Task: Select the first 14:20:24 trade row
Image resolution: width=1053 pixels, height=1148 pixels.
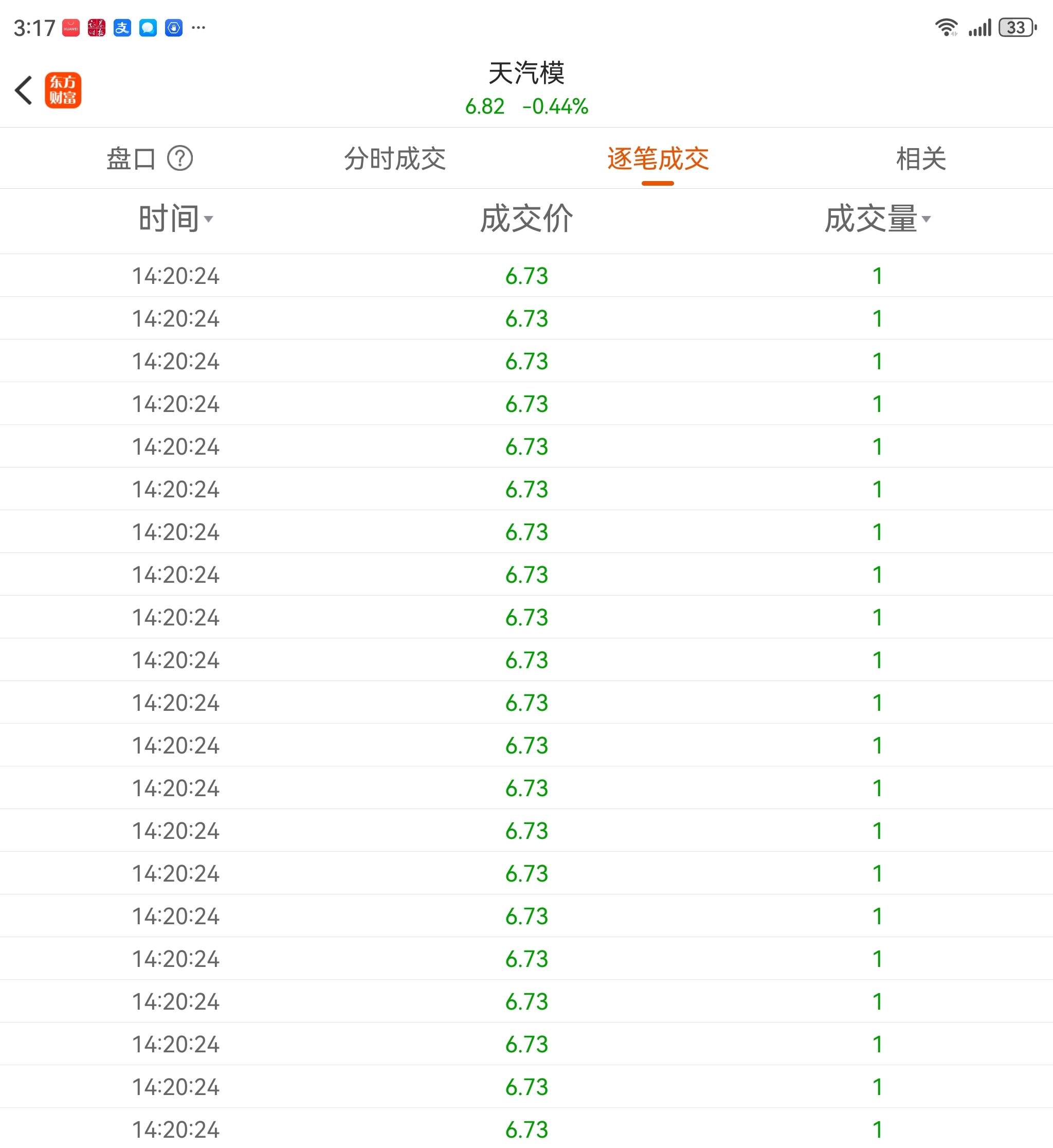Action: (175, 276)
